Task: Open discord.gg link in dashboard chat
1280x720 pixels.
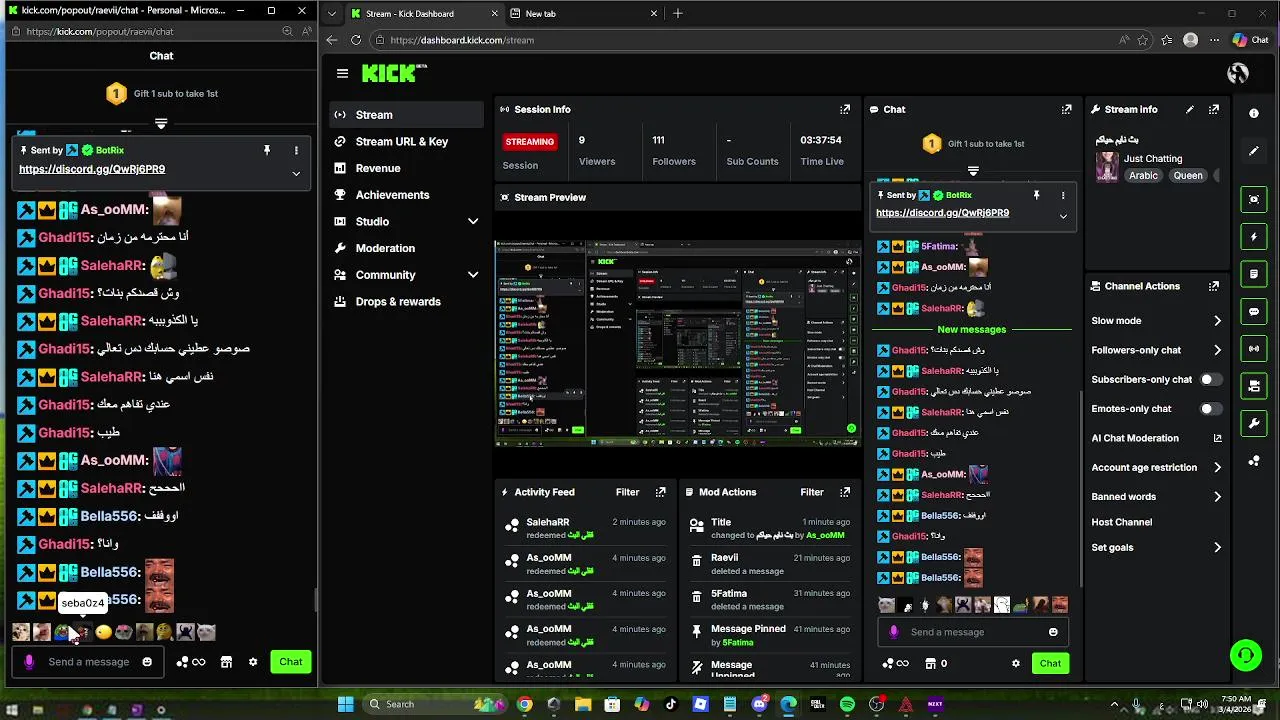Action: point(942,213)
